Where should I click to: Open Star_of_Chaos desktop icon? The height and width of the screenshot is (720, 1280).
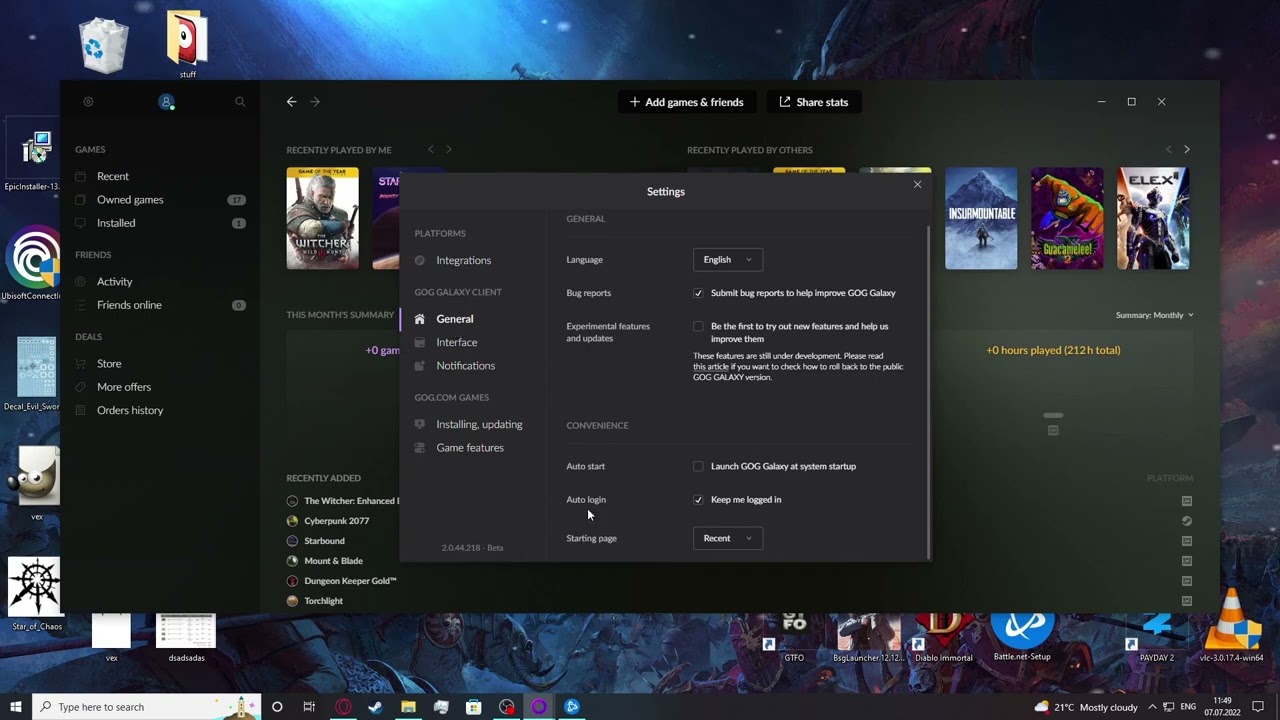coord(36,594)
